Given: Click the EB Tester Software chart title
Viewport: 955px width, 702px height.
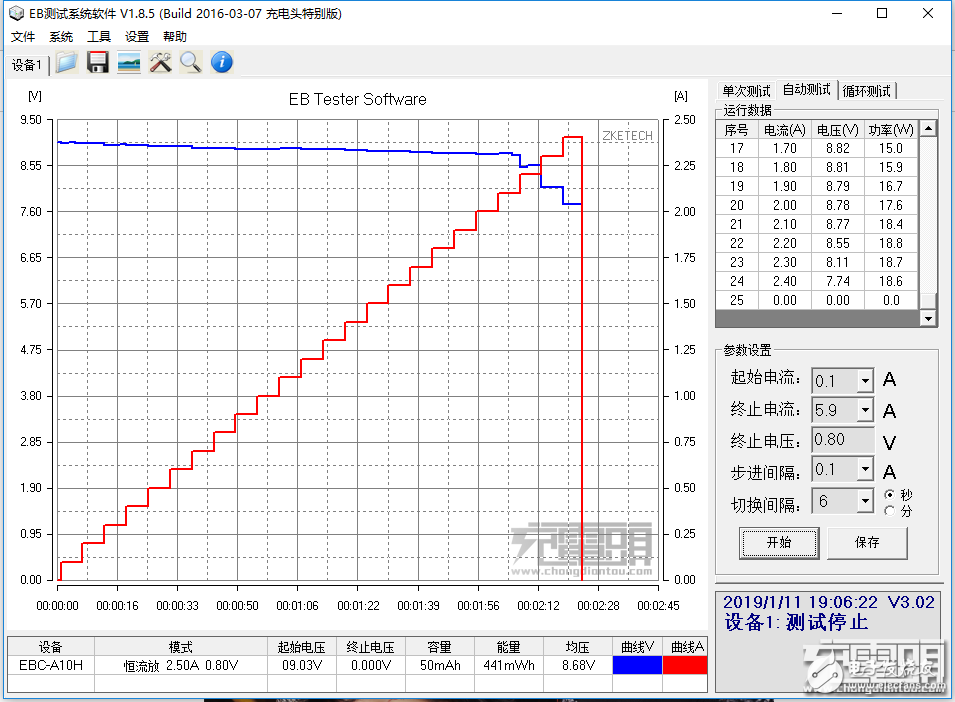Looking at the screenshot, I should [358, 99].
